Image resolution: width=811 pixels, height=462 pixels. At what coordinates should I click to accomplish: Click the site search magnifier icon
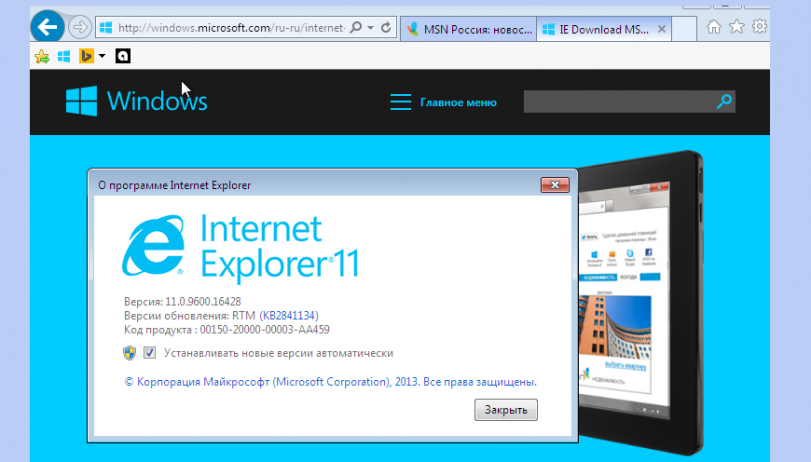(724, 101)
